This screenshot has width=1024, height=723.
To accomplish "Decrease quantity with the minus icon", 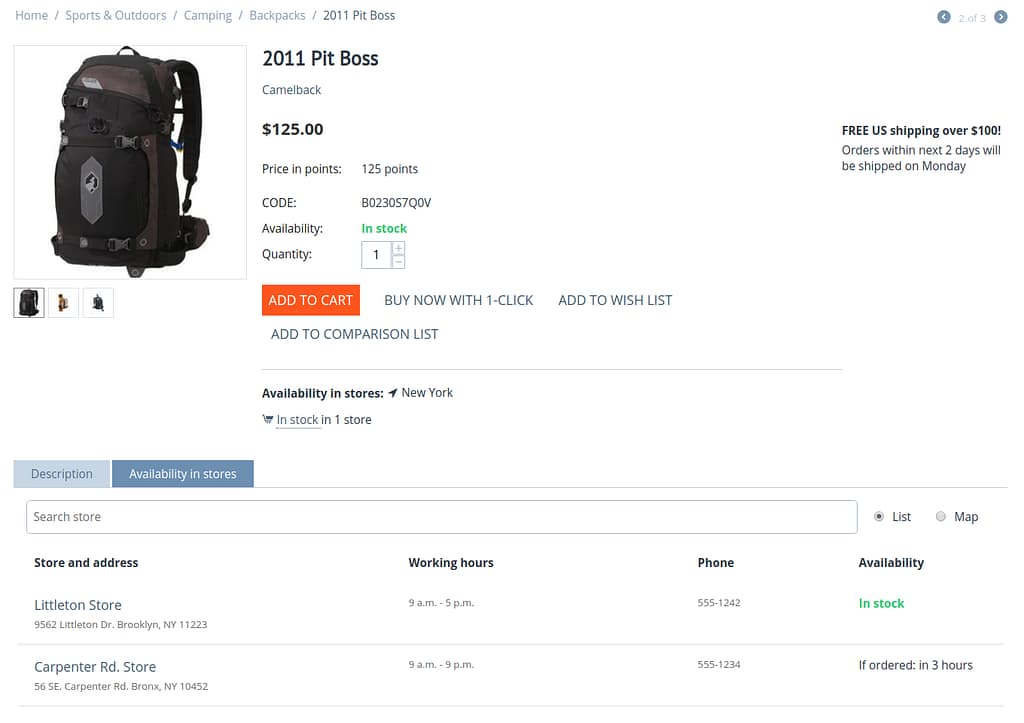I will tap(397, 260).
